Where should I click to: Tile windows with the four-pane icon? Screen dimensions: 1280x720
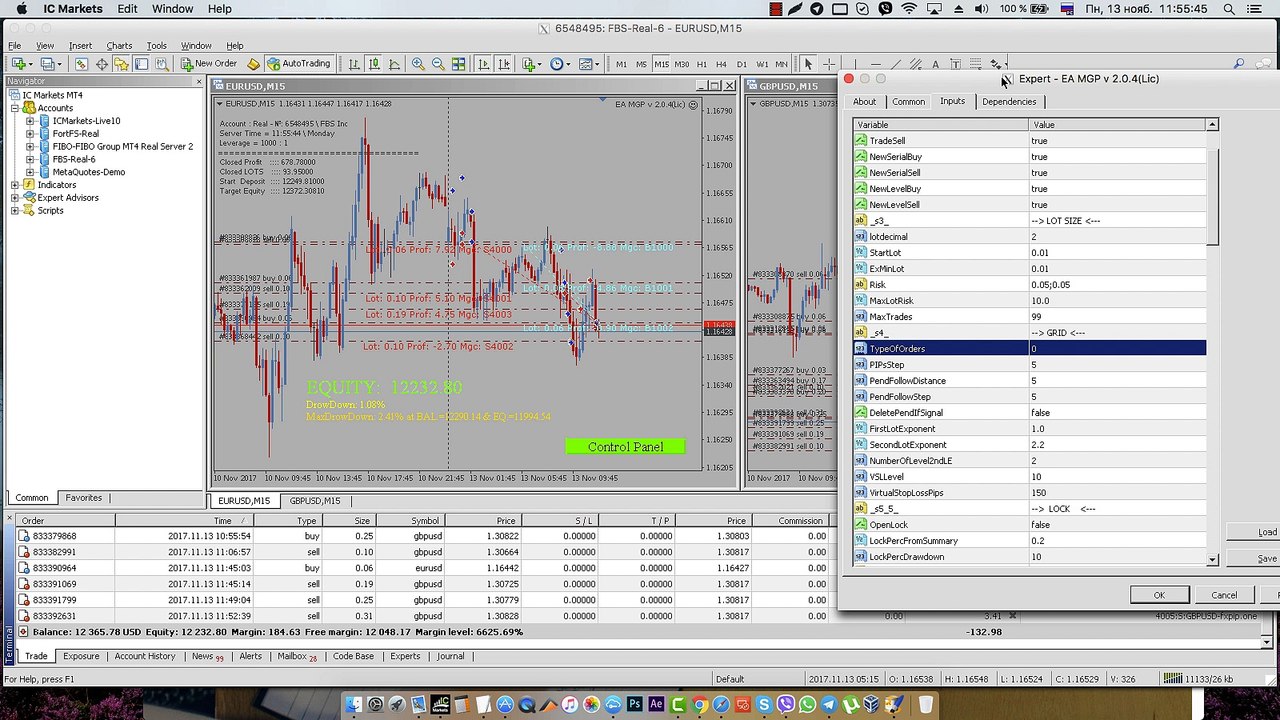458,64
